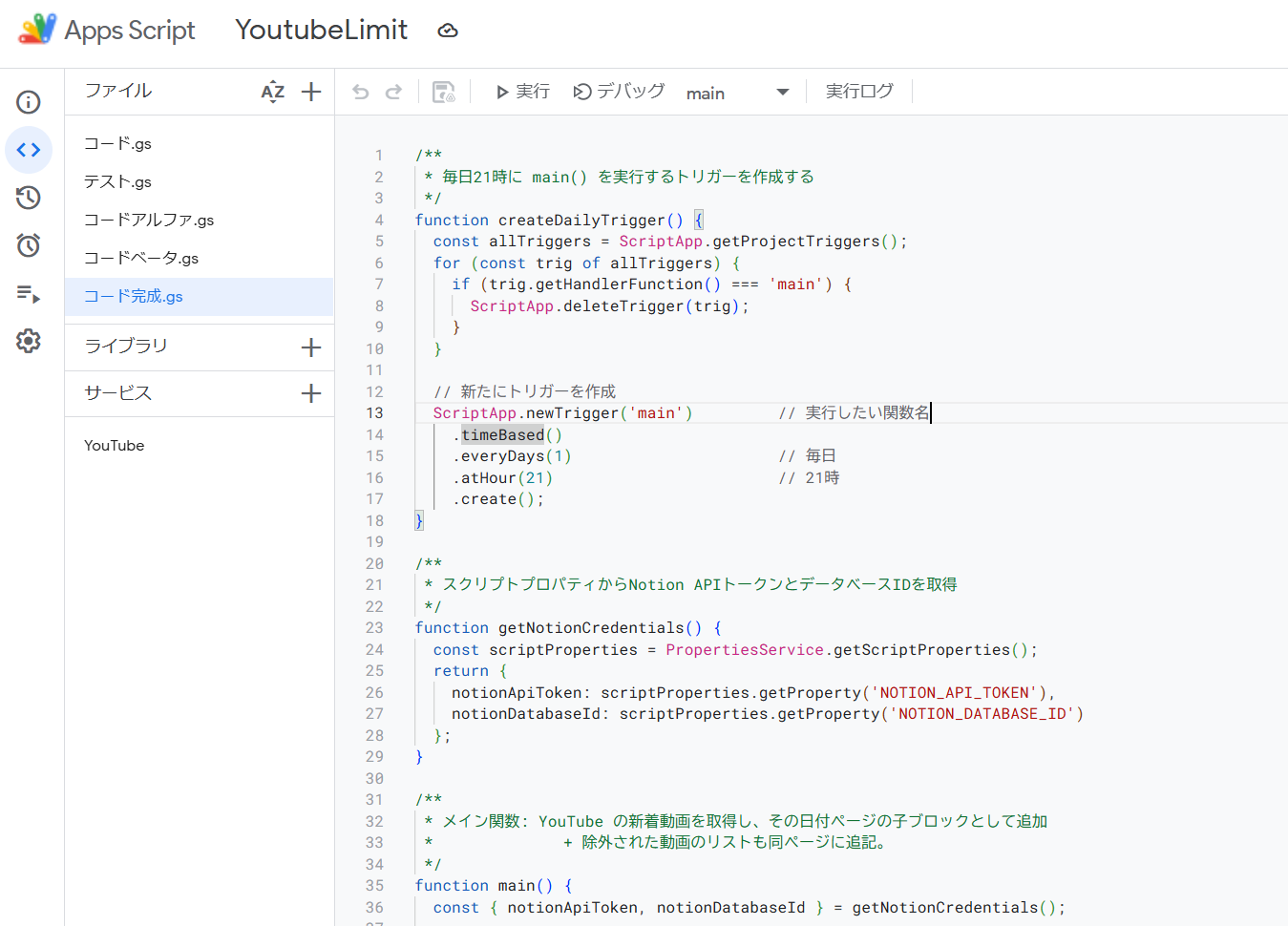Click '.create();' in line 17
1288x926 pixels.
tap(498, 499)
